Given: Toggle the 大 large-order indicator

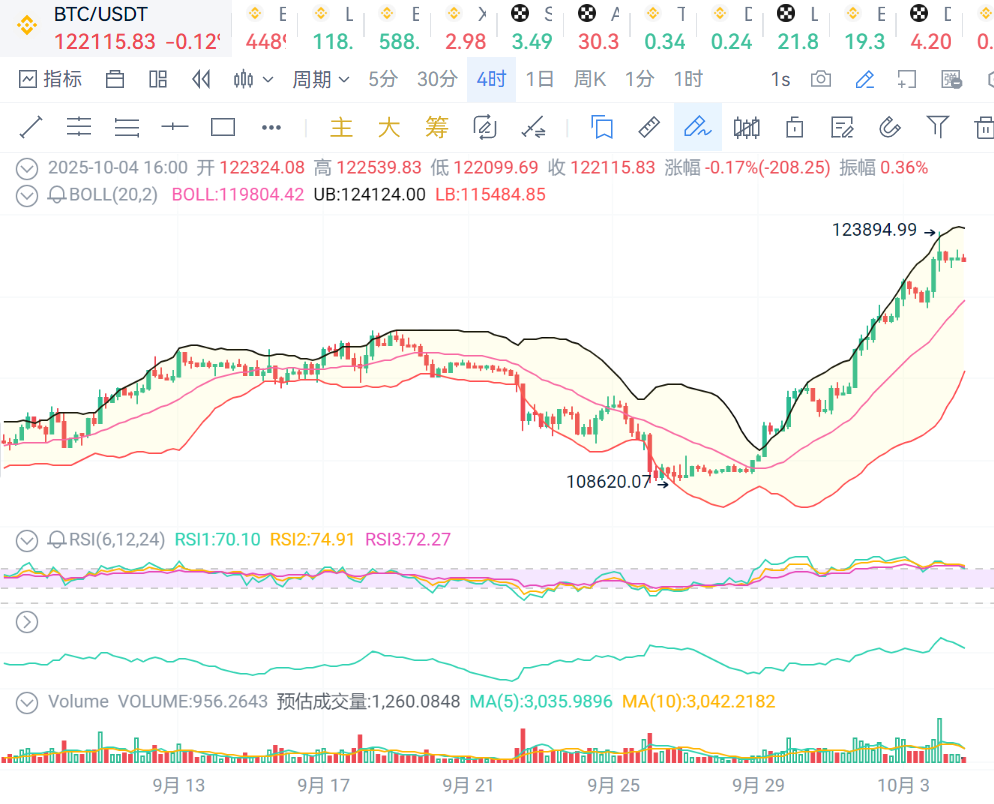Looking at the screenshot, I should pos(389,127).
